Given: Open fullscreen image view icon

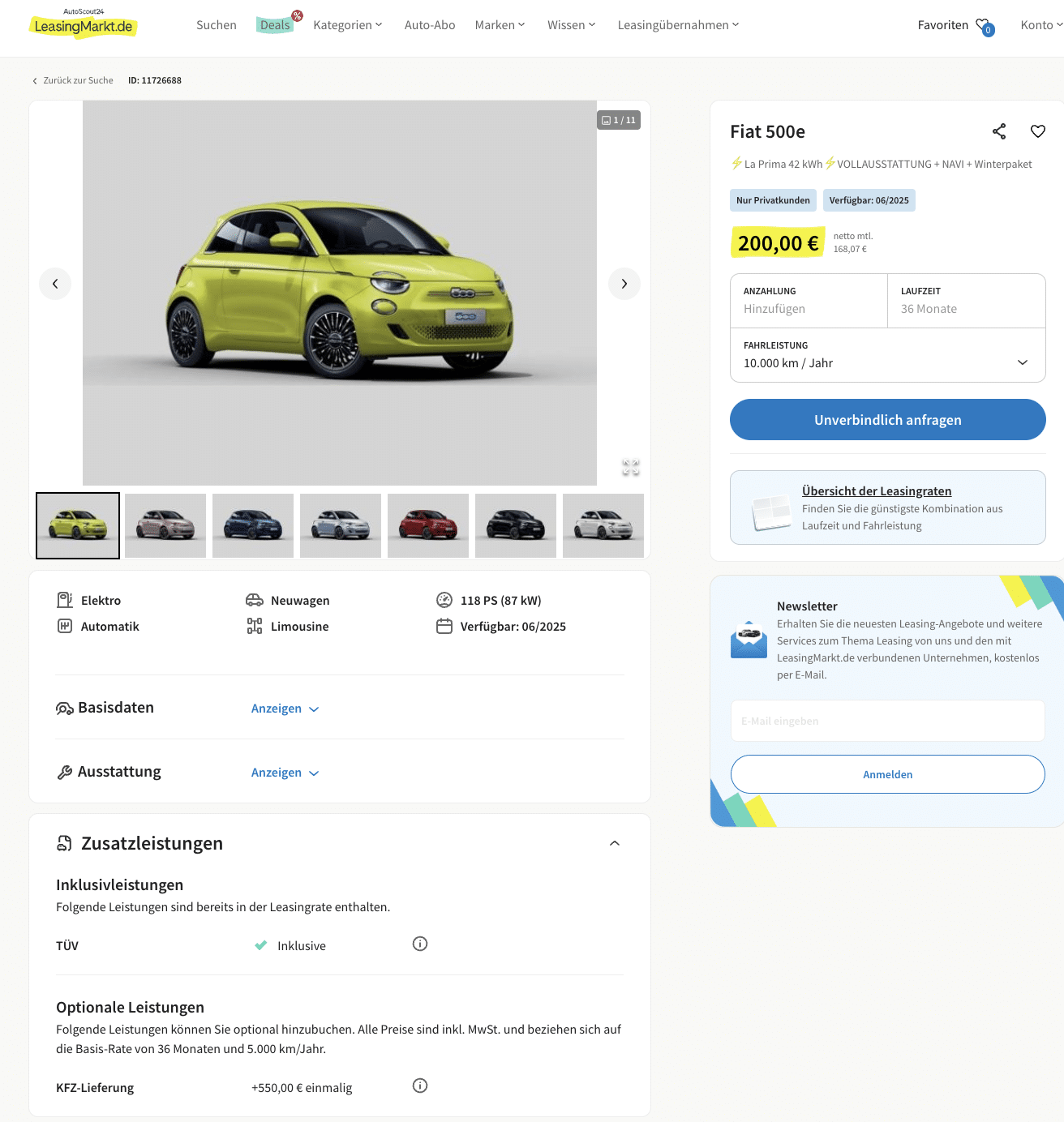Looking at the screenshot, I should [x=631, y=467].
